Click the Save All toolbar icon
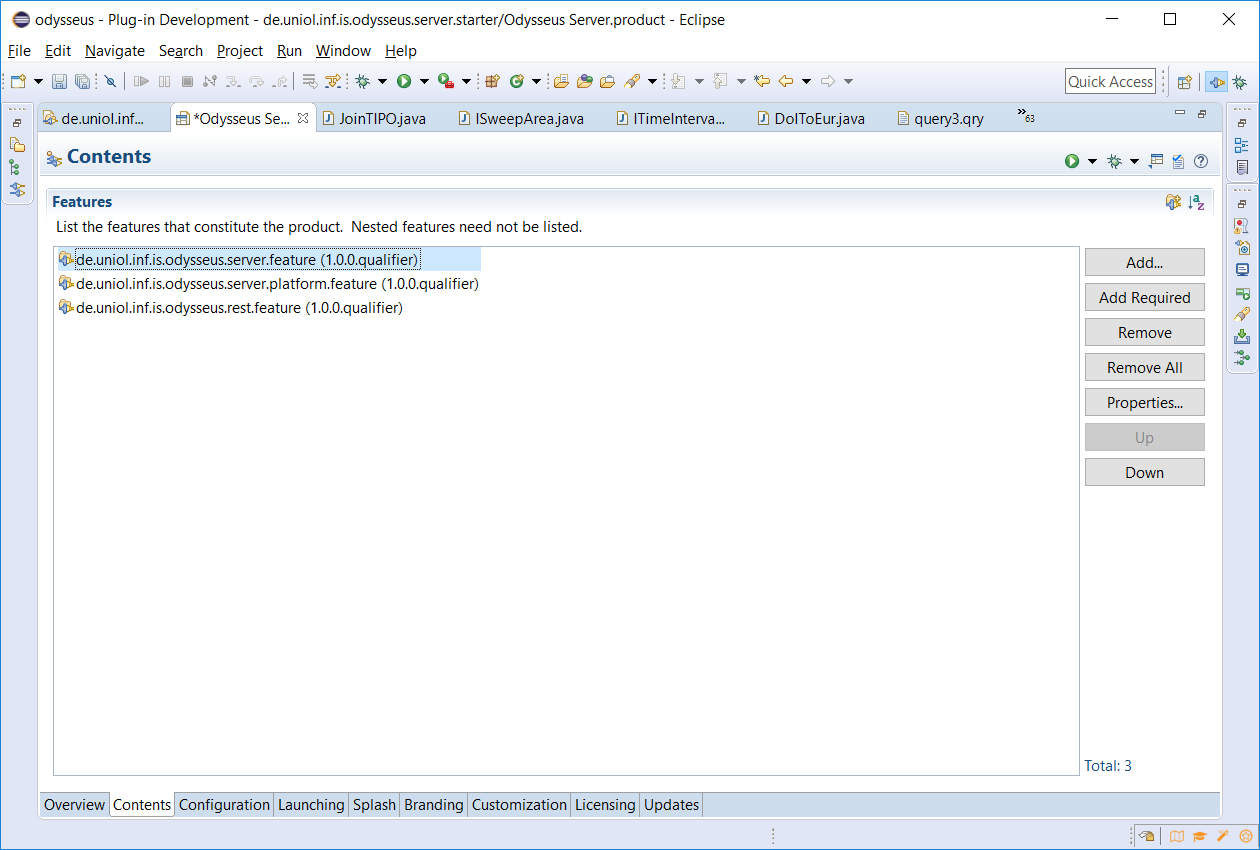This screenshot has width=1260, height=850. coord(82,81)
